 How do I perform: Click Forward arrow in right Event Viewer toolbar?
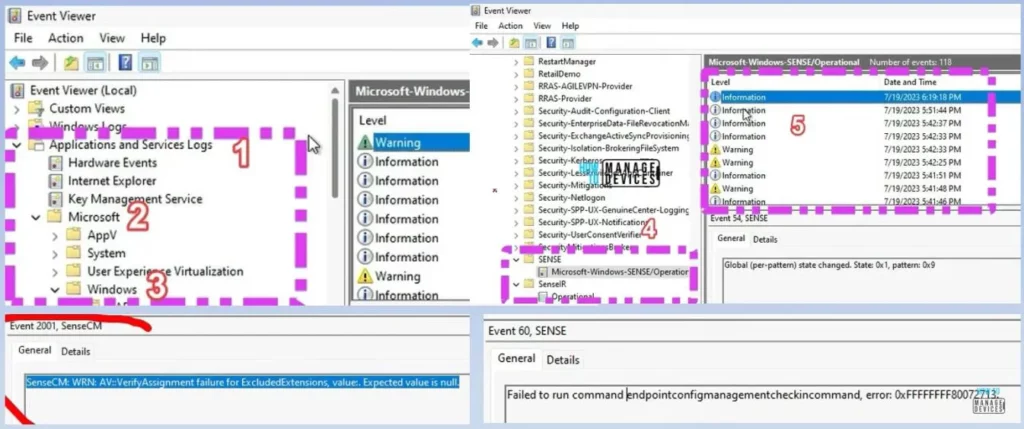pos(493,43)
